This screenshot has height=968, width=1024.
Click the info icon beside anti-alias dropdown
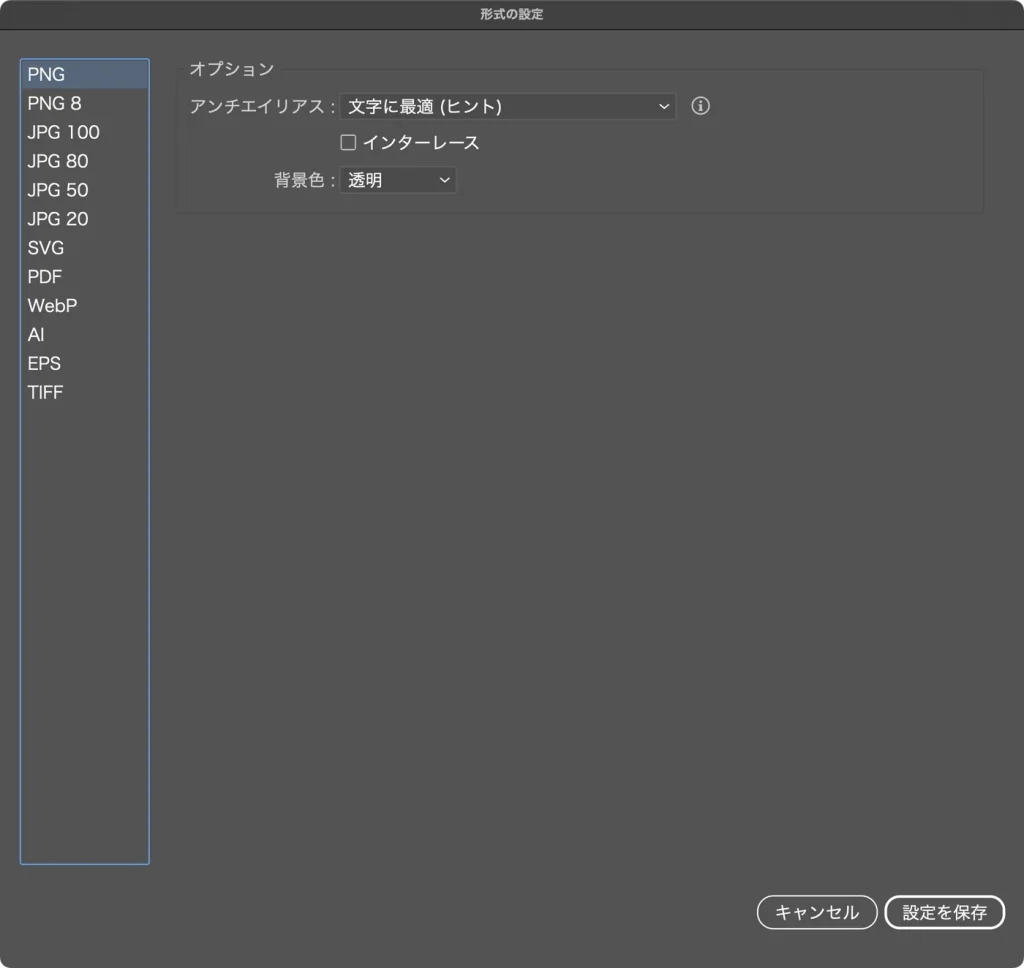click(700, 106)
